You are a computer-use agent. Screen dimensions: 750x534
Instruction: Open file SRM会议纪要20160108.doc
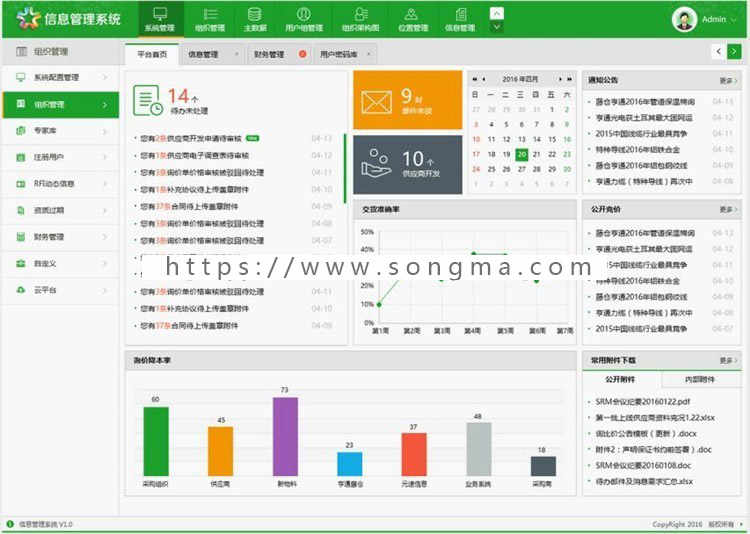tap(643, 465)
